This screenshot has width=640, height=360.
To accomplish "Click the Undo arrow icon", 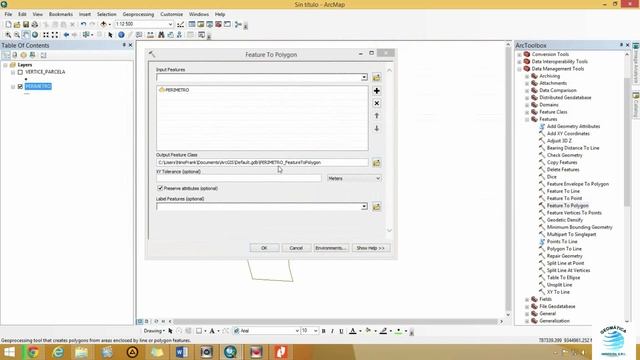I will pyautogui.click(x=83, y=24).
